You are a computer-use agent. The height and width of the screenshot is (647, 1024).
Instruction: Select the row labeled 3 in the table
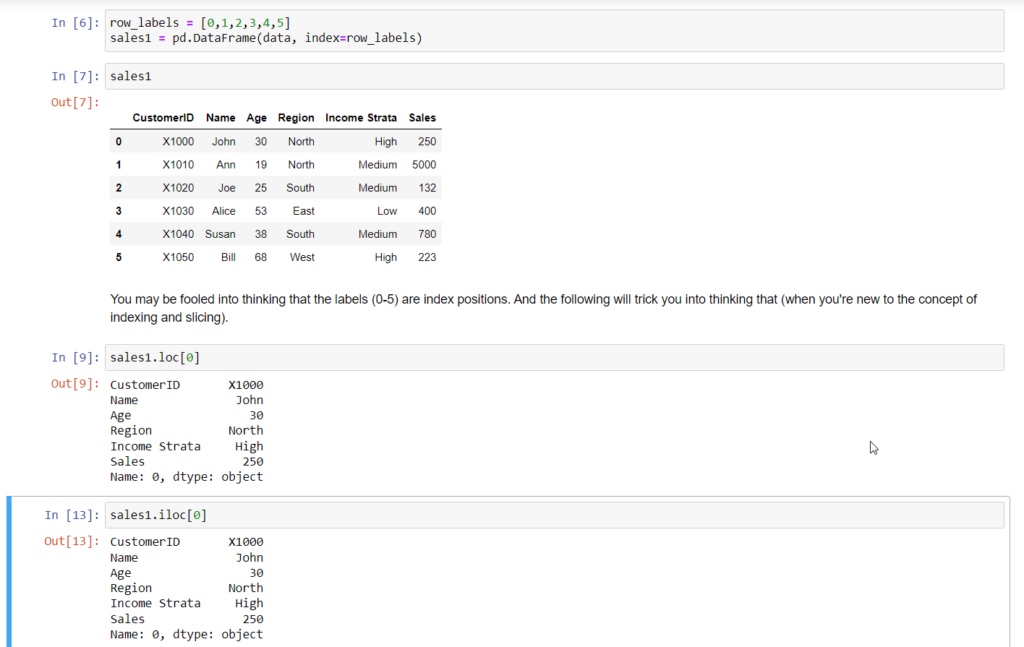click(118, 210)
